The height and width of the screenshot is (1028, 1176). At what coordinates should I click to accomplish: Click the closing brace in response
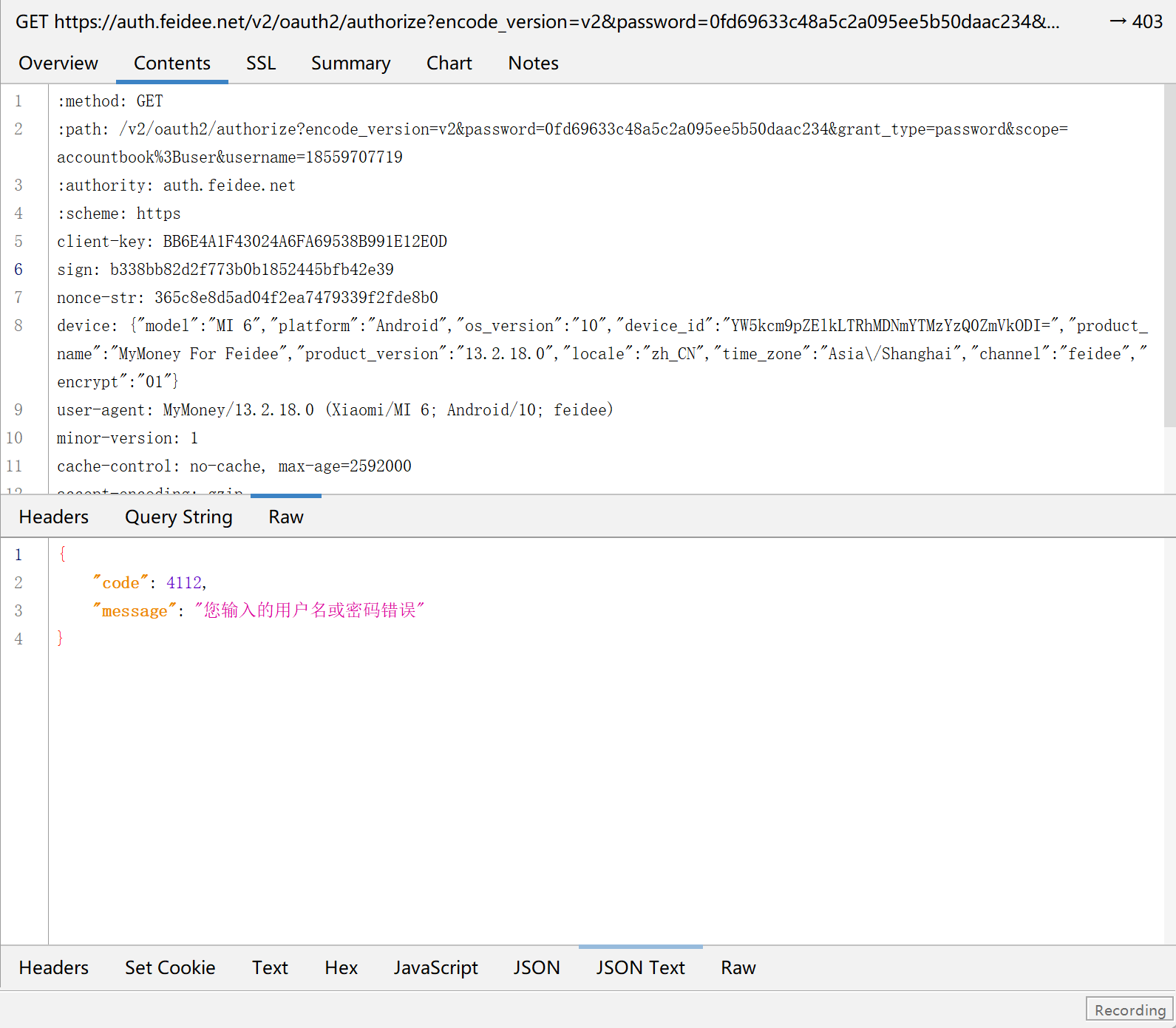pyautogui.click(x=61, y=639)
